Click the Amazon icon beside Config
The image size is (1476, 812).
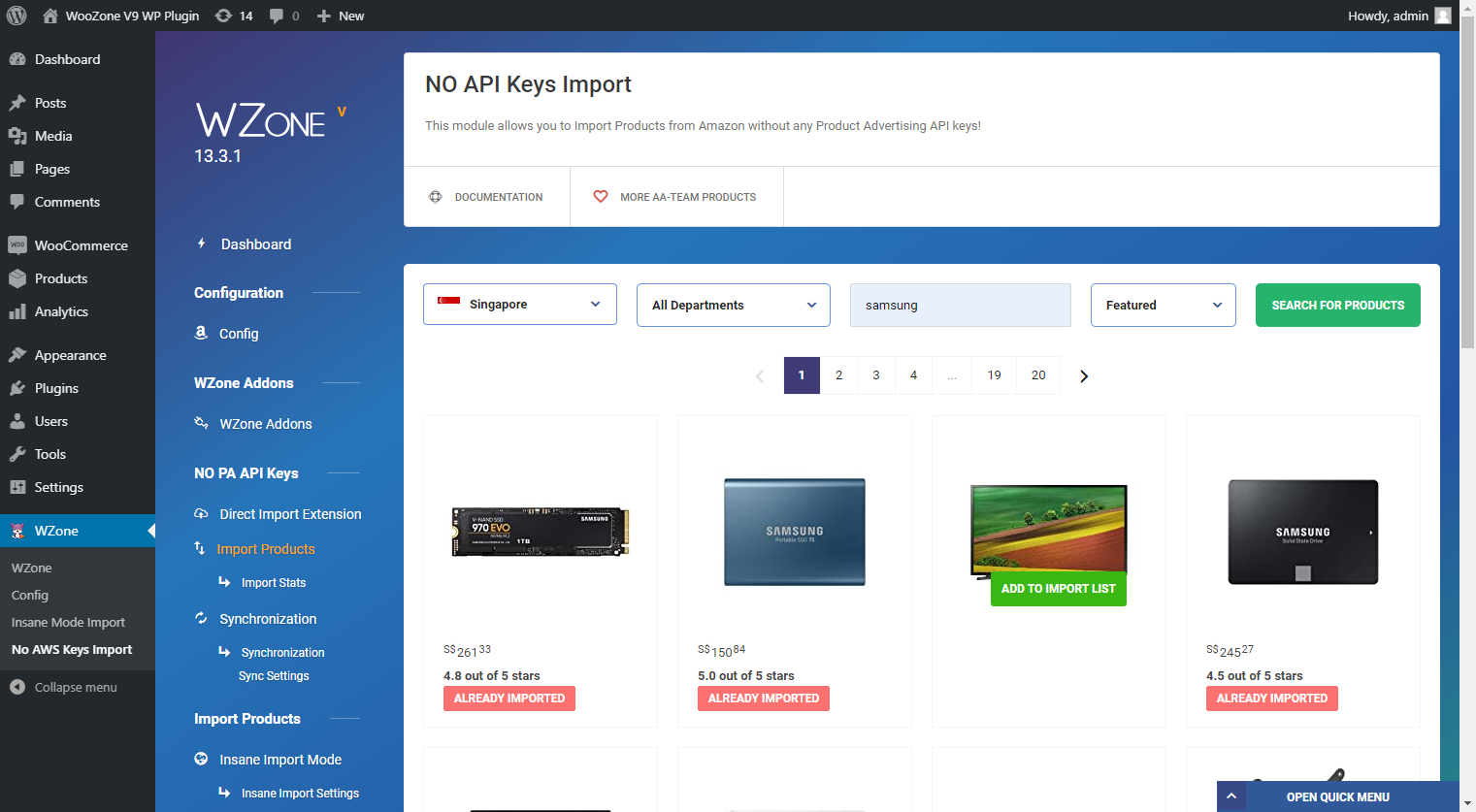pos(201,333)
